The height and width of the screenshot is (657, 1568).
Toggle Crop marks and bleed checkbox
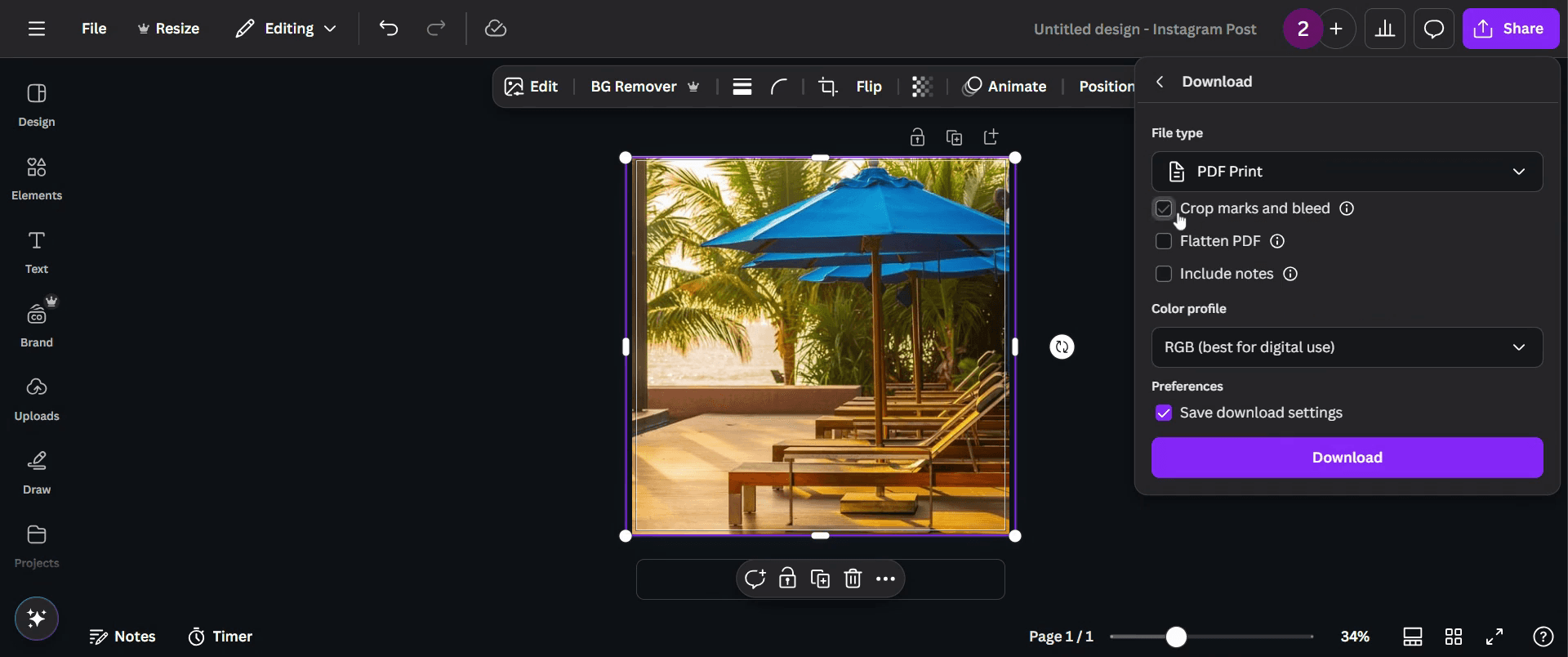point(1164,208)
